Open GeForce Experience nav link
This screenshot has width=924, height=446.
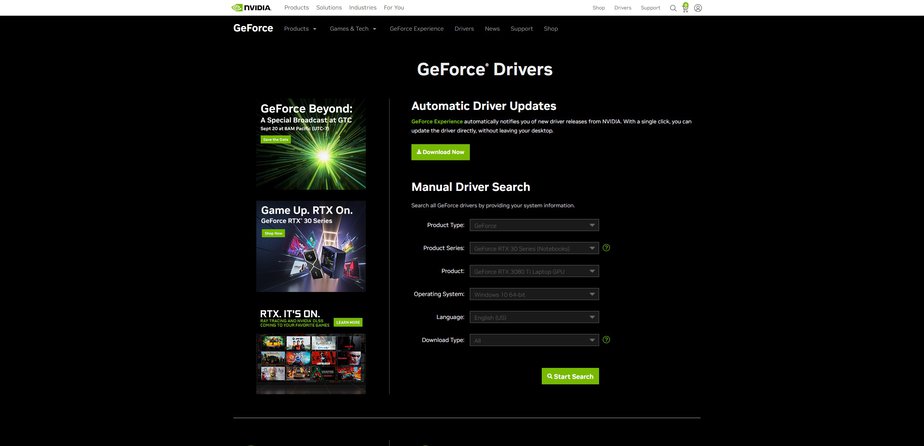[417, 29]
